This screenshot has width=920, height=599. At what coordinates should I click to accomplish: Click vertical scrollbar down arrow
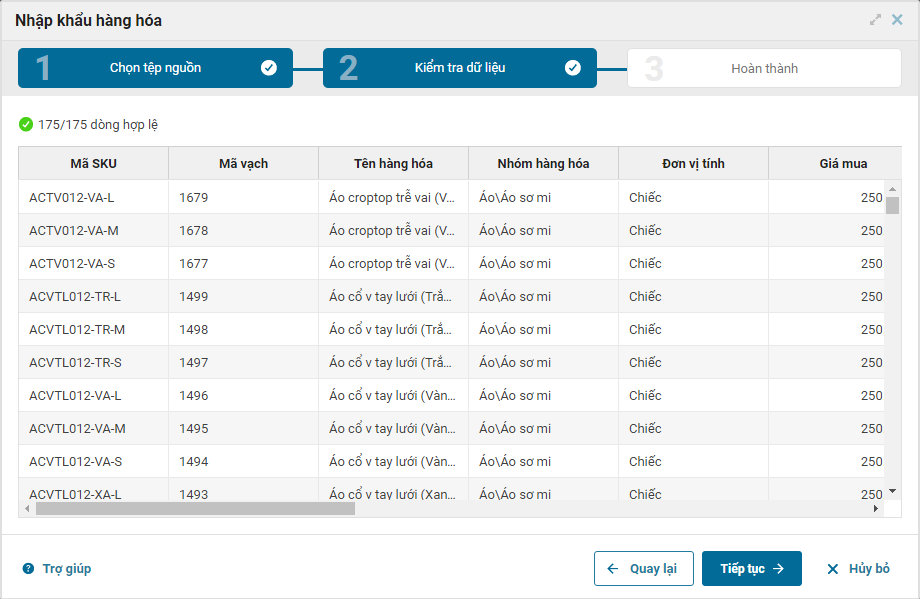click(892, 491)
